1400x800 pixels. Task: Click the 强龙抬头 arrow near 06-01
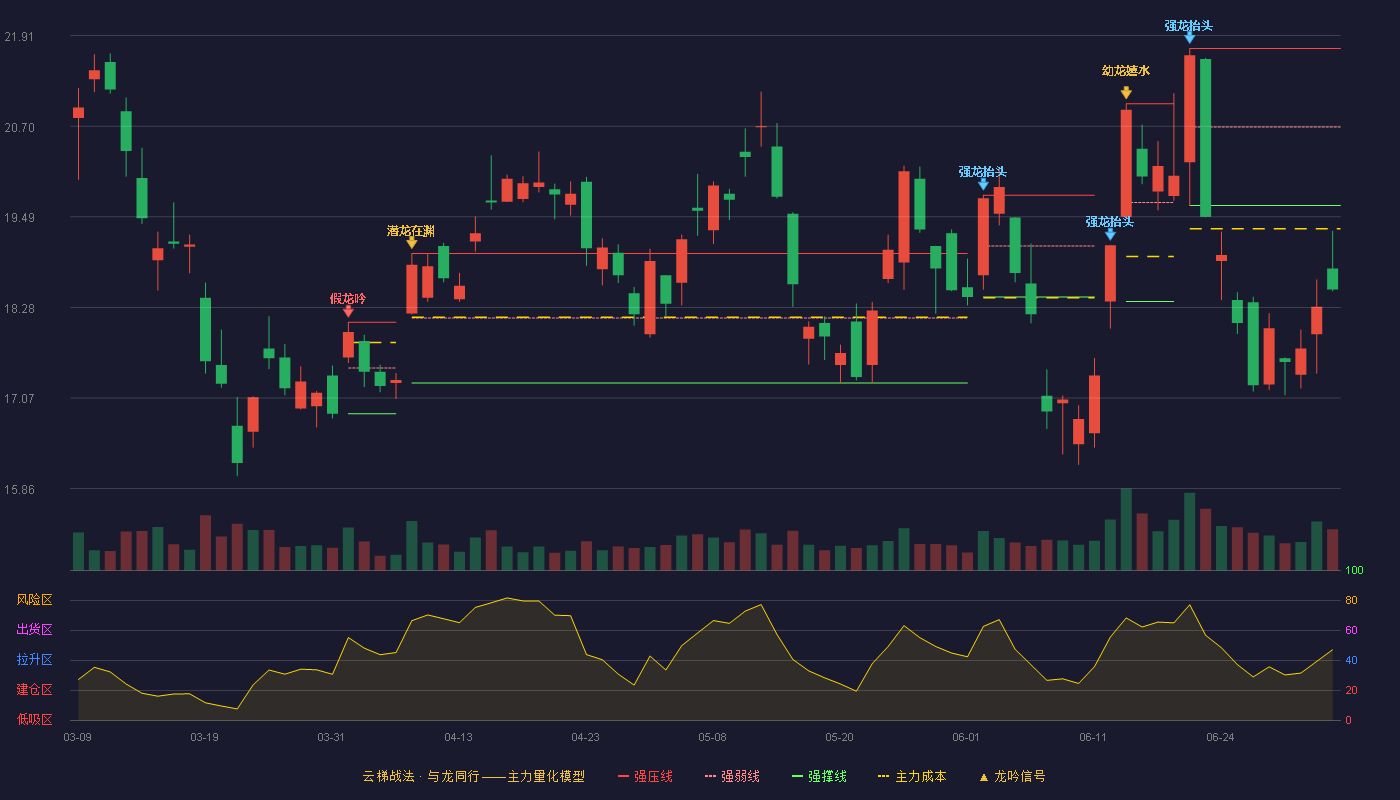(x=984, y=184)
